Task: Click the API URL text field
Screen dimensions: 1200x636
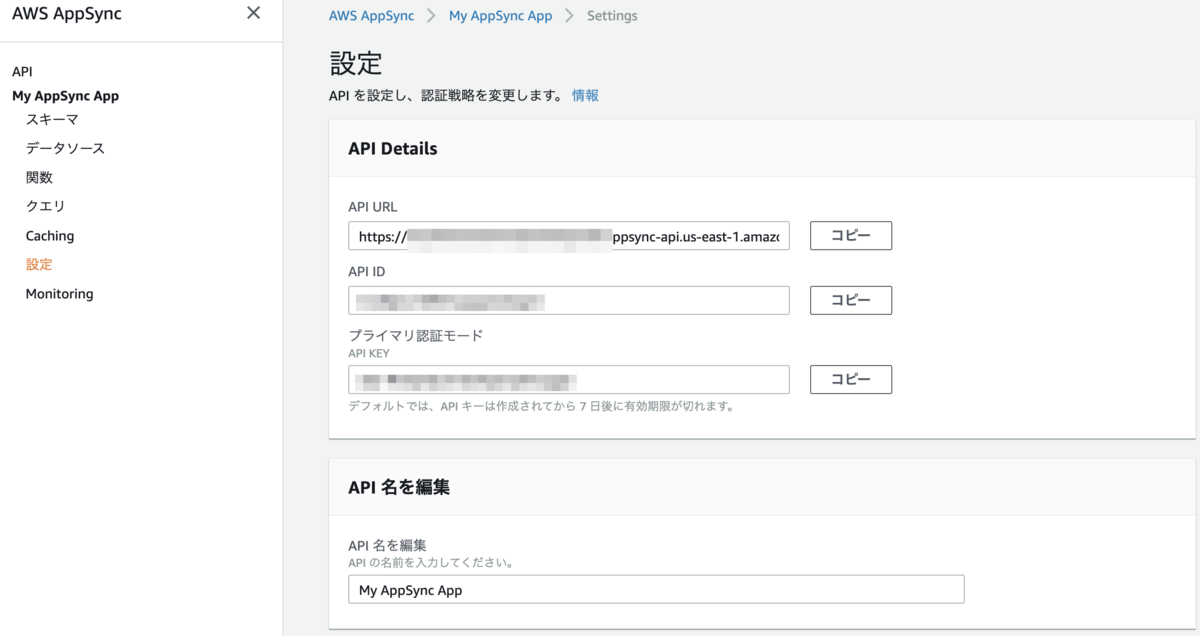Action: (569, 236)
